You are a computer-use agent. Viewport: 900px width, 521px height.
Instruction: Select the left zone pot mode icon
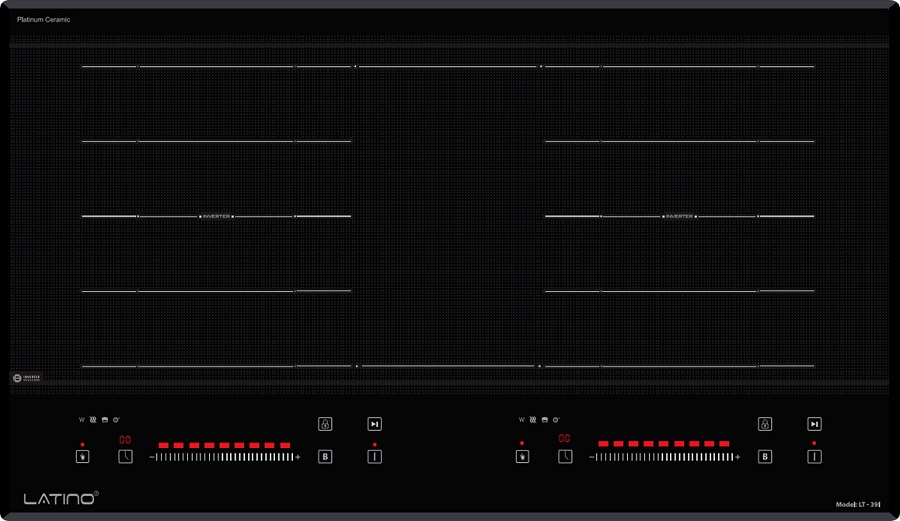click(x=104, y=420)
